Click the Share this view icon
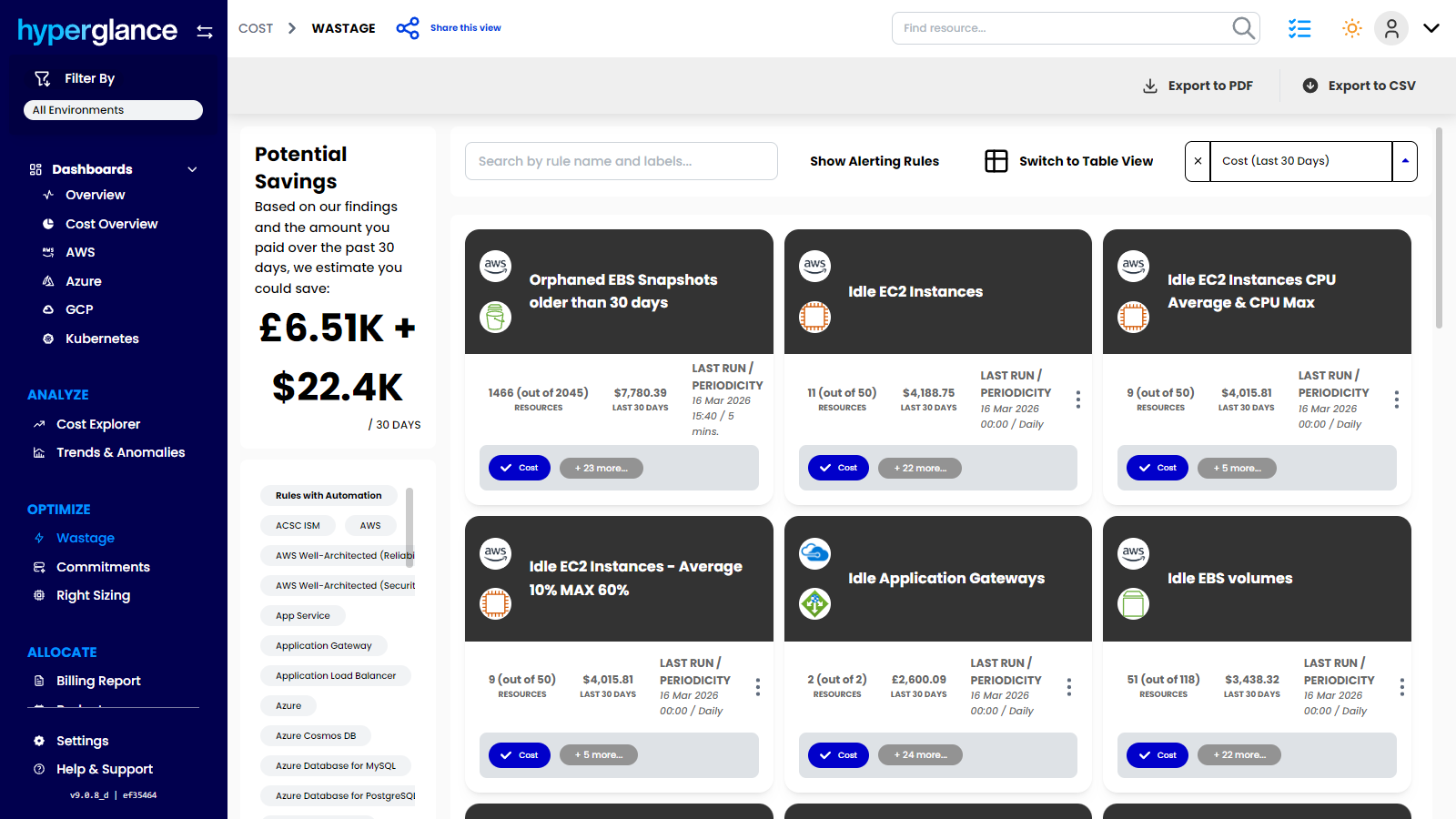The height and width of the screenshot is (819, 1456). (x=408, y=28)
